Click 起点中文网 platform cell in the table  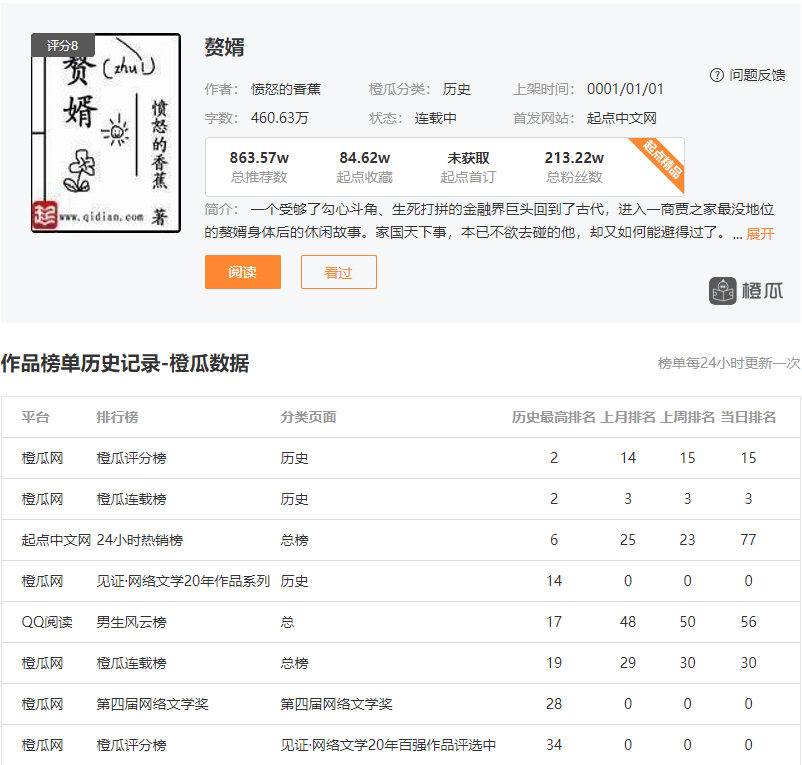[x=56, y=540]
